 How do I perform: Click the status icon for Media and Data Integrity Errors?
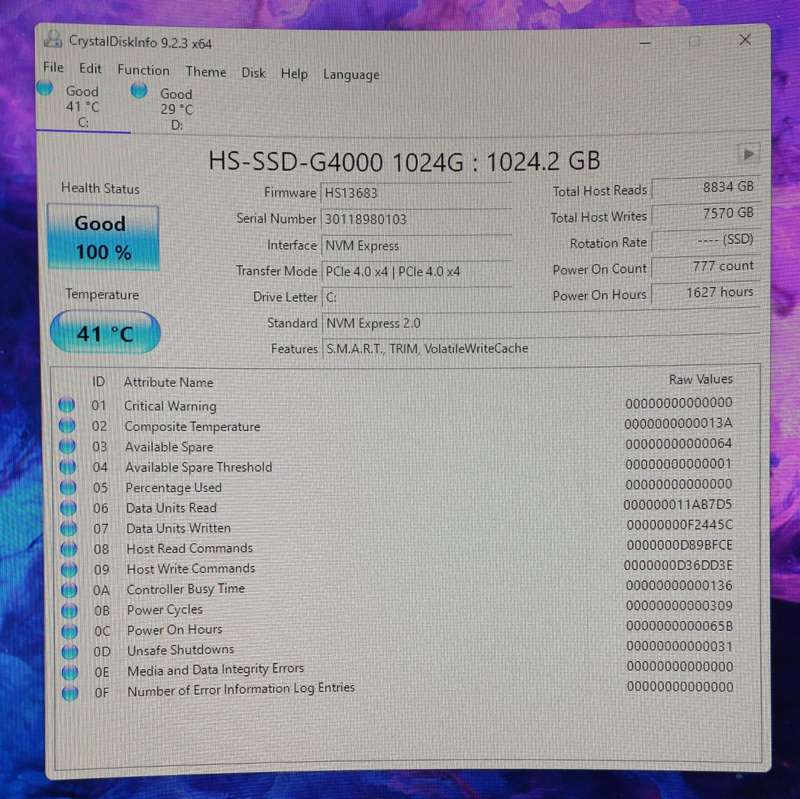(x=70, y=672)
